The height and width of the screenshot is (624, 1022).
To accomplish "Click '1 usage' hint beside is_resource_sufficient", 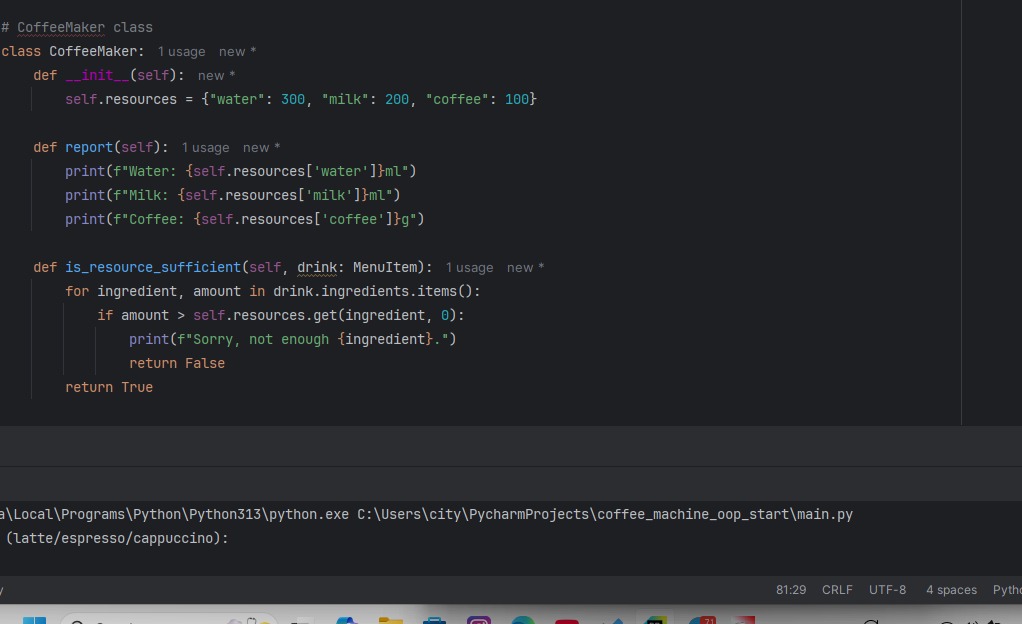I will coord(469,267).
